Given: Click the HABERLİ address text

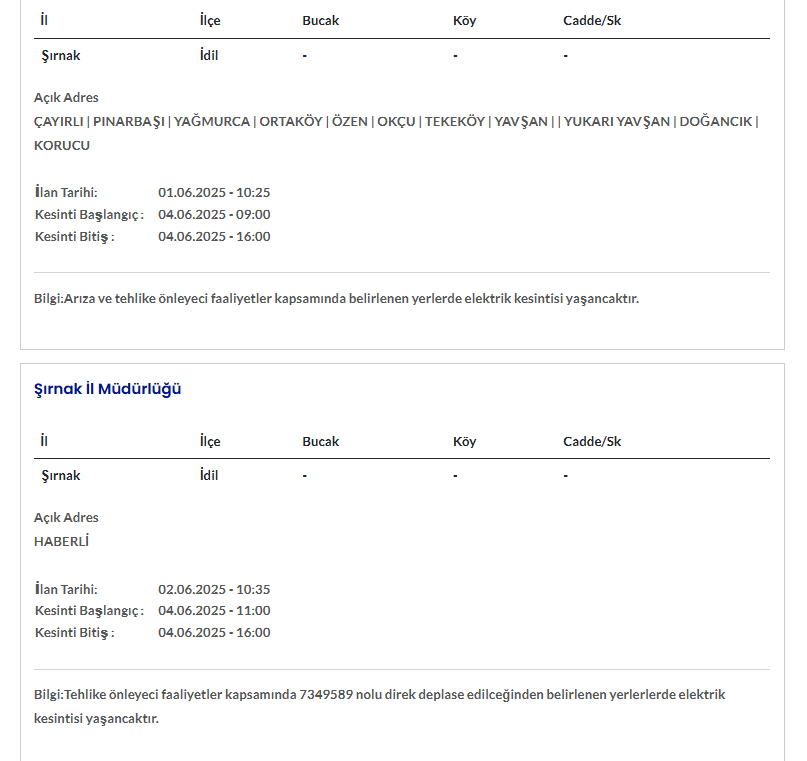Looking at the screenshot, I should pyautogui.click(x=62, y=542).
